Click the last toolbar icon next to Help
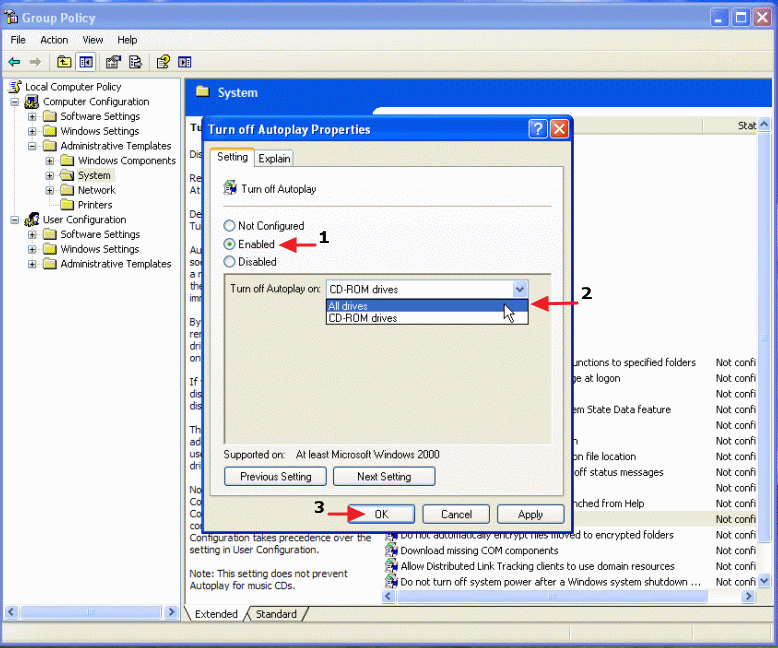Image resolution: width=778 pixels, height=648 pixels. tap(185, 62)
